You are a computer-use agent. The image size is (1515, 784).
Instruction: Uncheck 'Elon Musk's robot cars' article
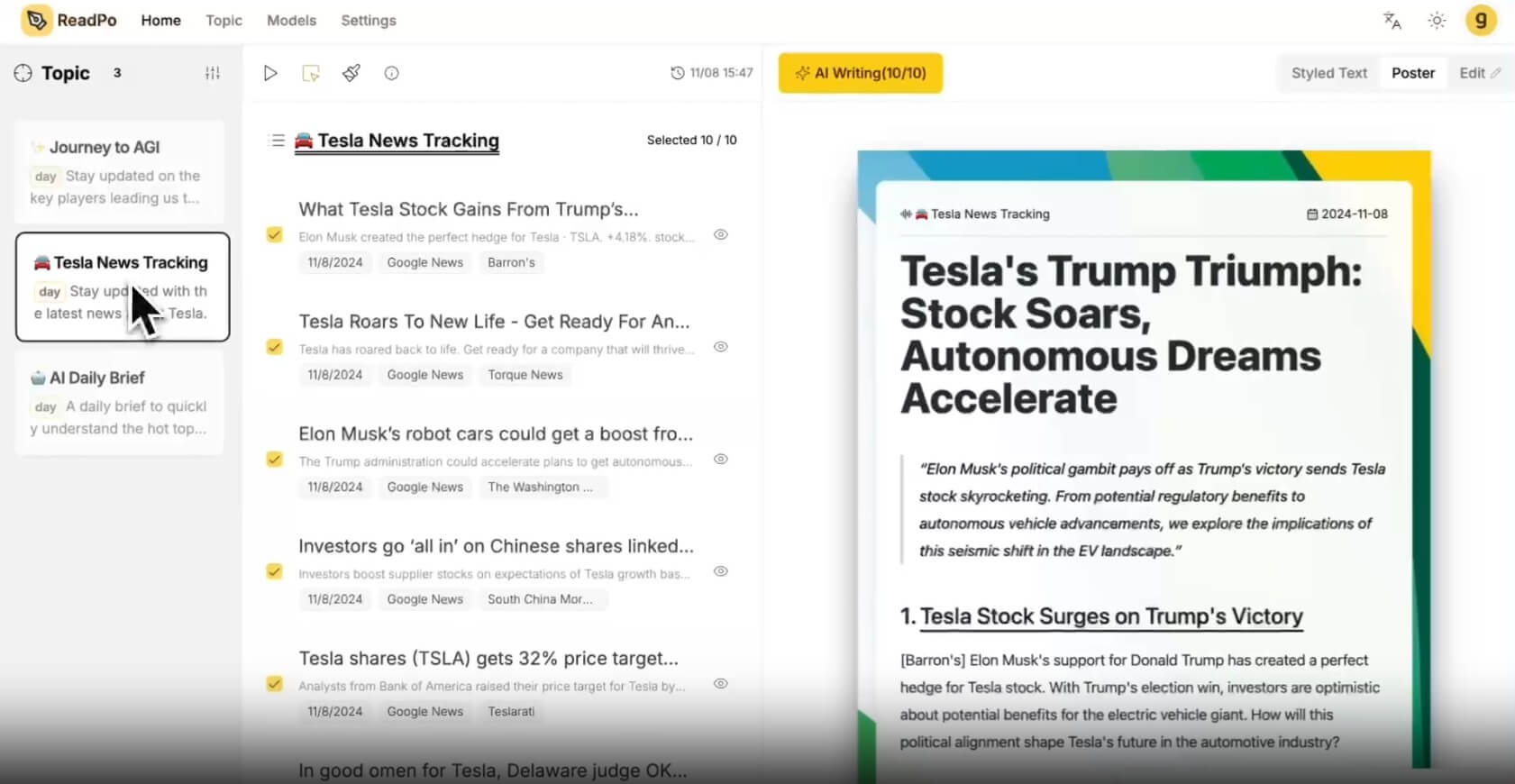(275, 460)
